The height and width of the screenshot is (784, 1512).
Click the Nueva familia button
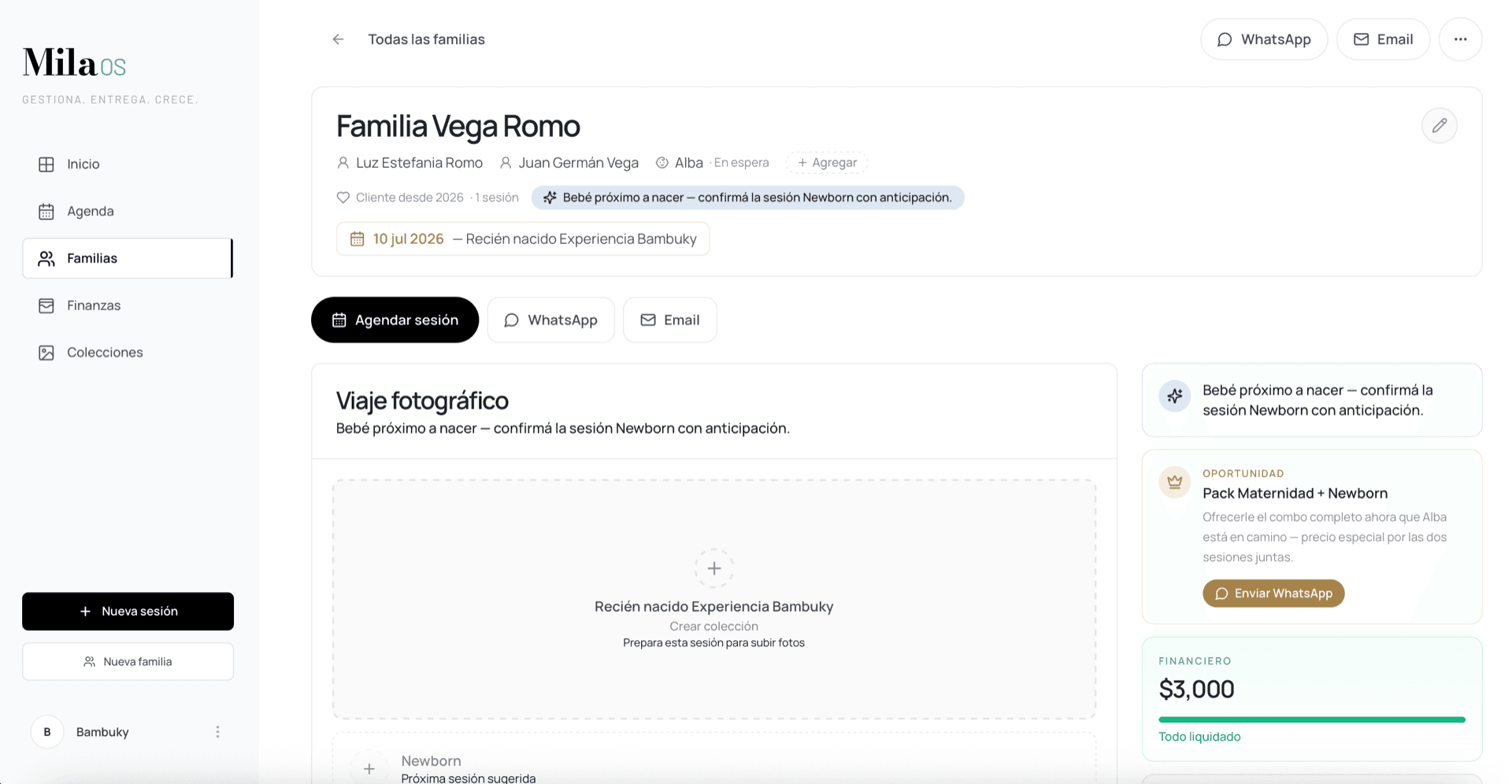click(128, 662)
